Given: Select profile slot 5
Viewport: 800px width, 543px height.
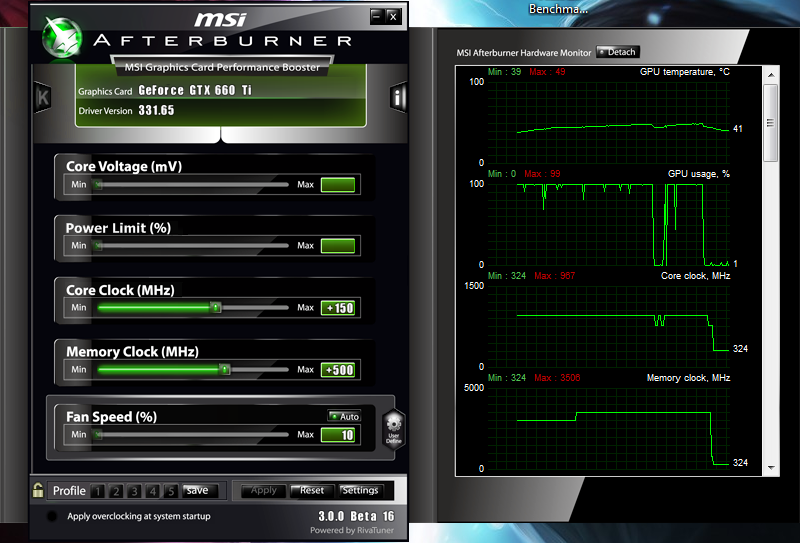Looking at the screenshot, I should tap(171, 491).
